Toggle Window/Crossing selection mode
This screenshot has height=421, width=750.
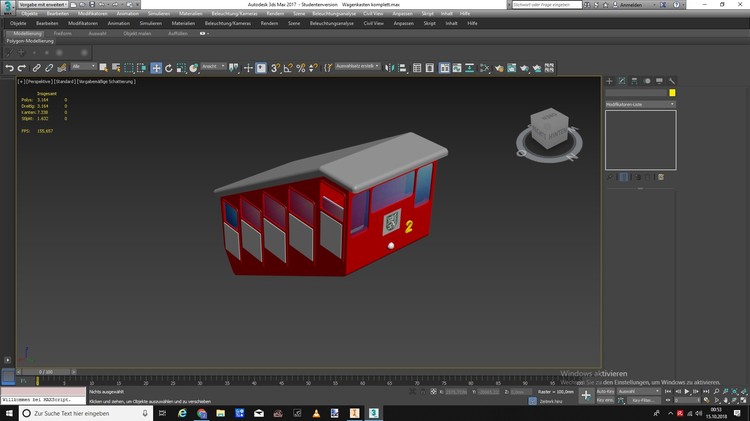pos(141,68)
